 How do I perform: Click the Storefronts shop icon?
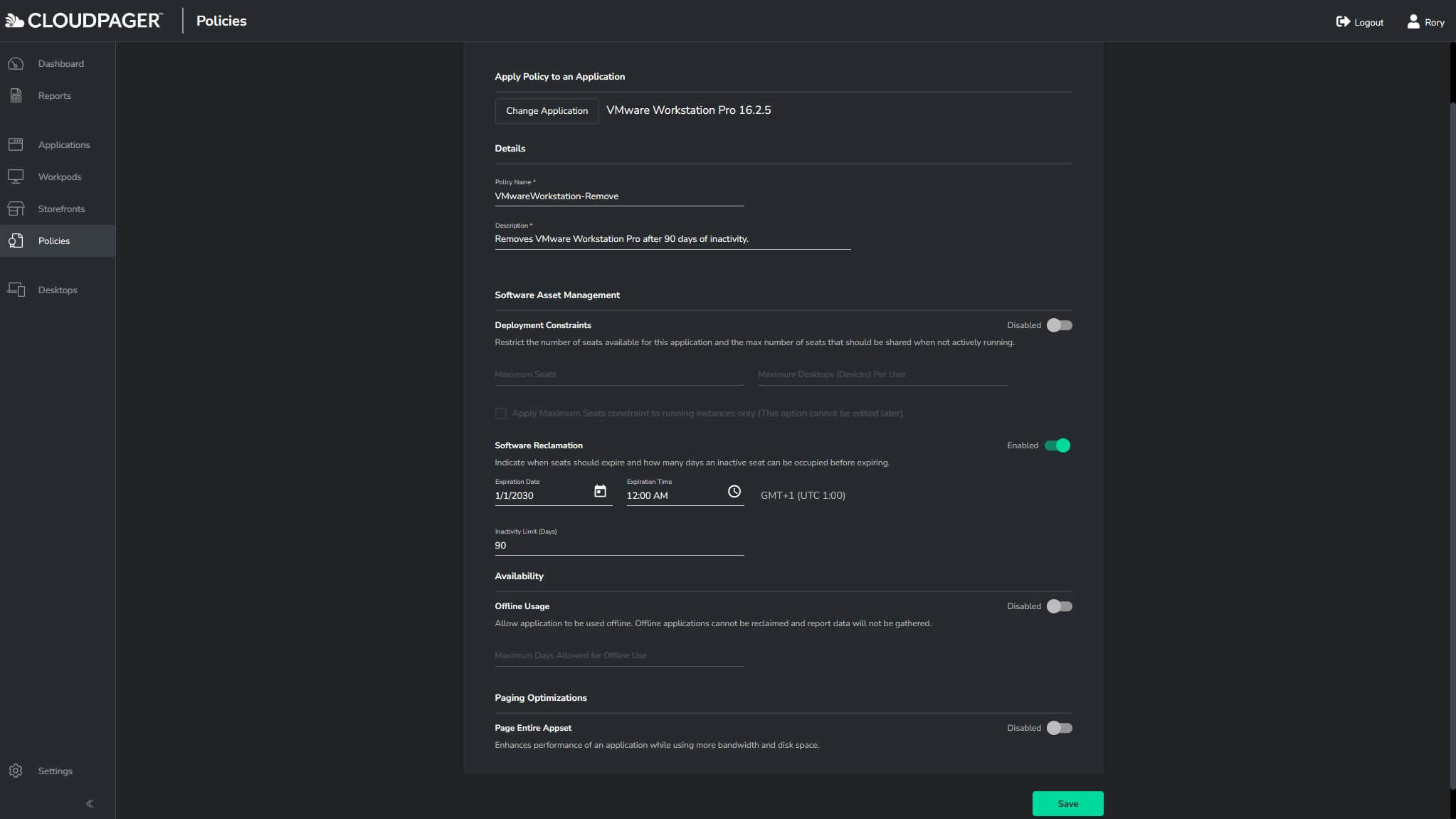coord(16,208)
